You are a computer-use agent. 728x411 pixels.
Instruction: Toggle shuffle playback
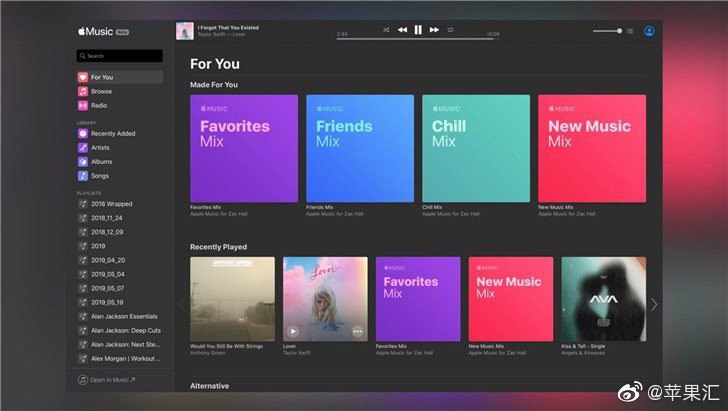pyautogui.click(x=386, y=30)
